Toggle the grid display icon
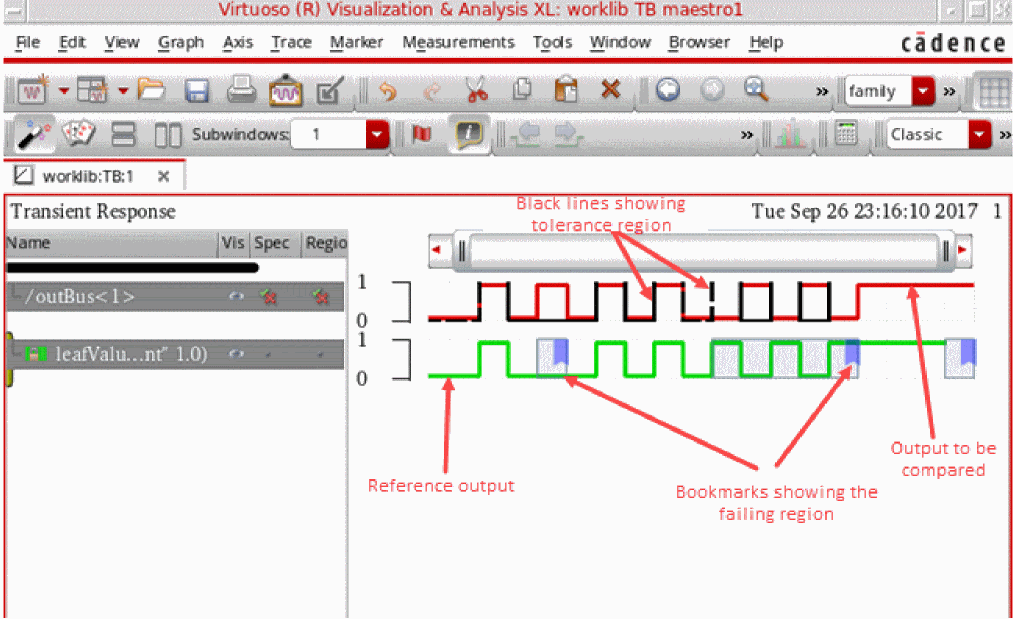This screenshot has height=619, width=1013. [x=993, y=91]
